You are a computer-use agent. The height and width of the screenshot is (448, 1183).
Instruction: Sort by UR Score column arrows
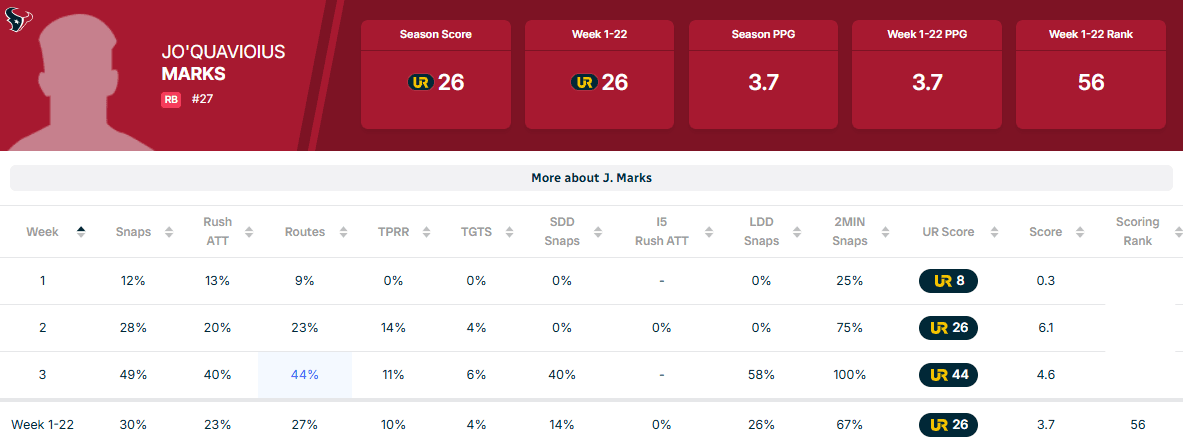tap(995, 232)
